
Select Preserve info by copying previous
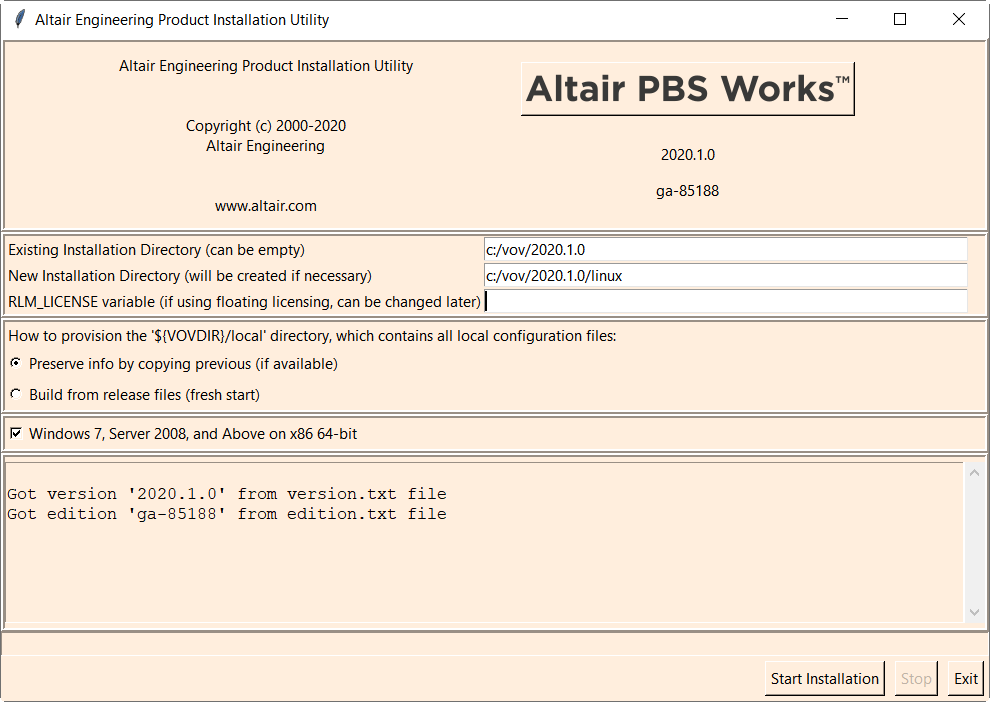(15, 363)
